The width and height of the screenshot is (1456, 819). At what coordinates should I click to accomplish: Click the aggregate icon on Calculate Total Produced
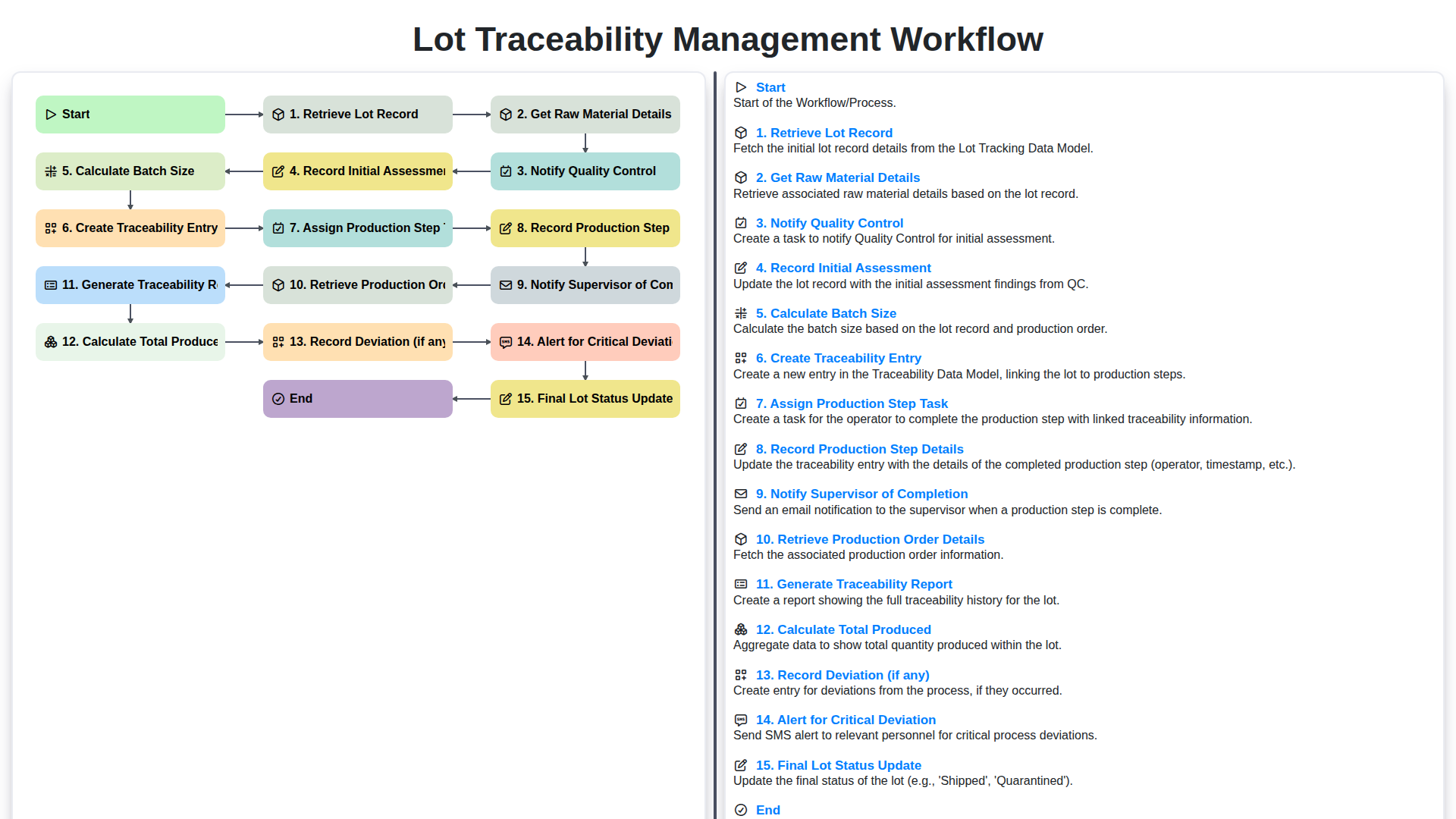pyautogui.click(x=51, y=341)
